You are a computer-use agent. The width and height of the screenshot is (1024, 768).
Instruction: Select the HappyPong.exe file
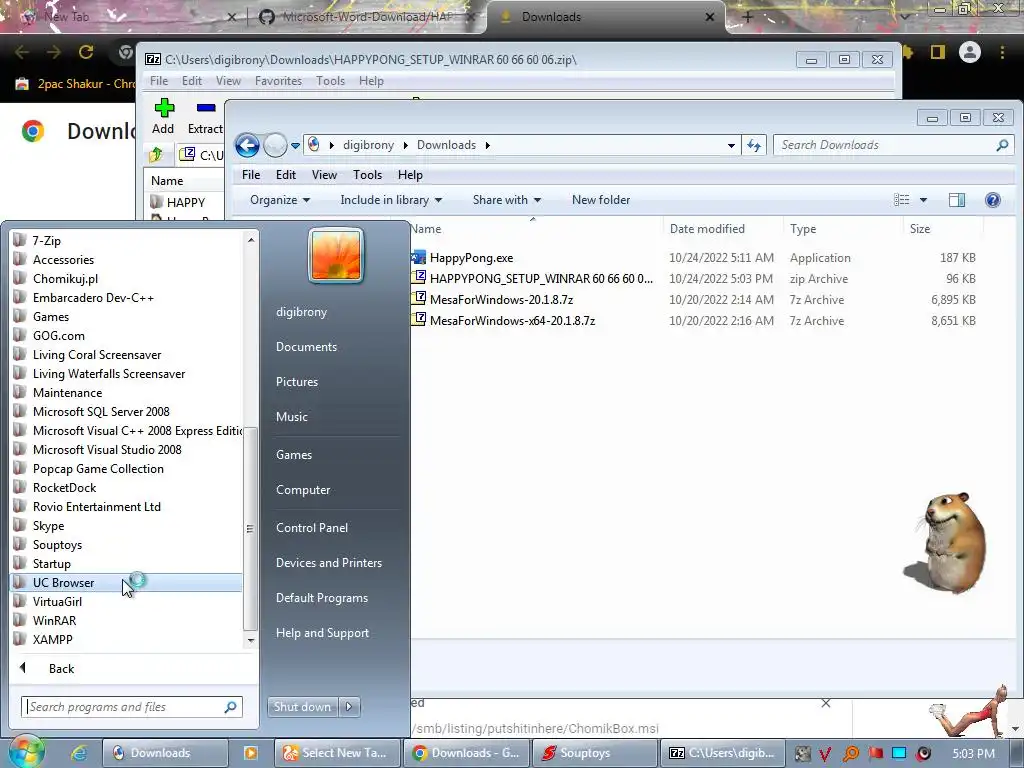point(471,258)
